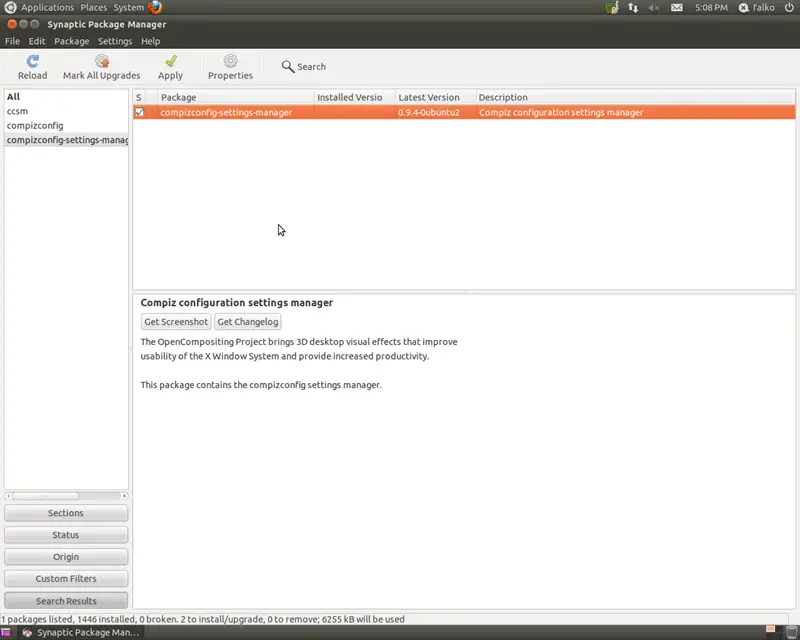Show the desktop using the bottom-panel icon

click(6, 632)
